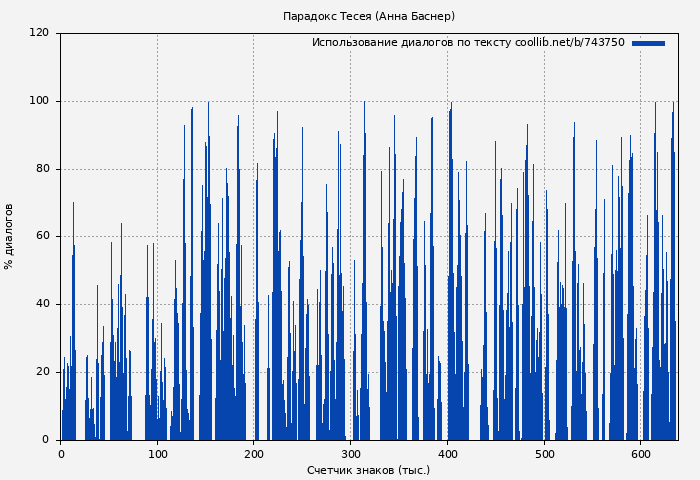Click the 60 tick on the vertical axis
This screenshot has width=700, height=480.
point(42,236)
